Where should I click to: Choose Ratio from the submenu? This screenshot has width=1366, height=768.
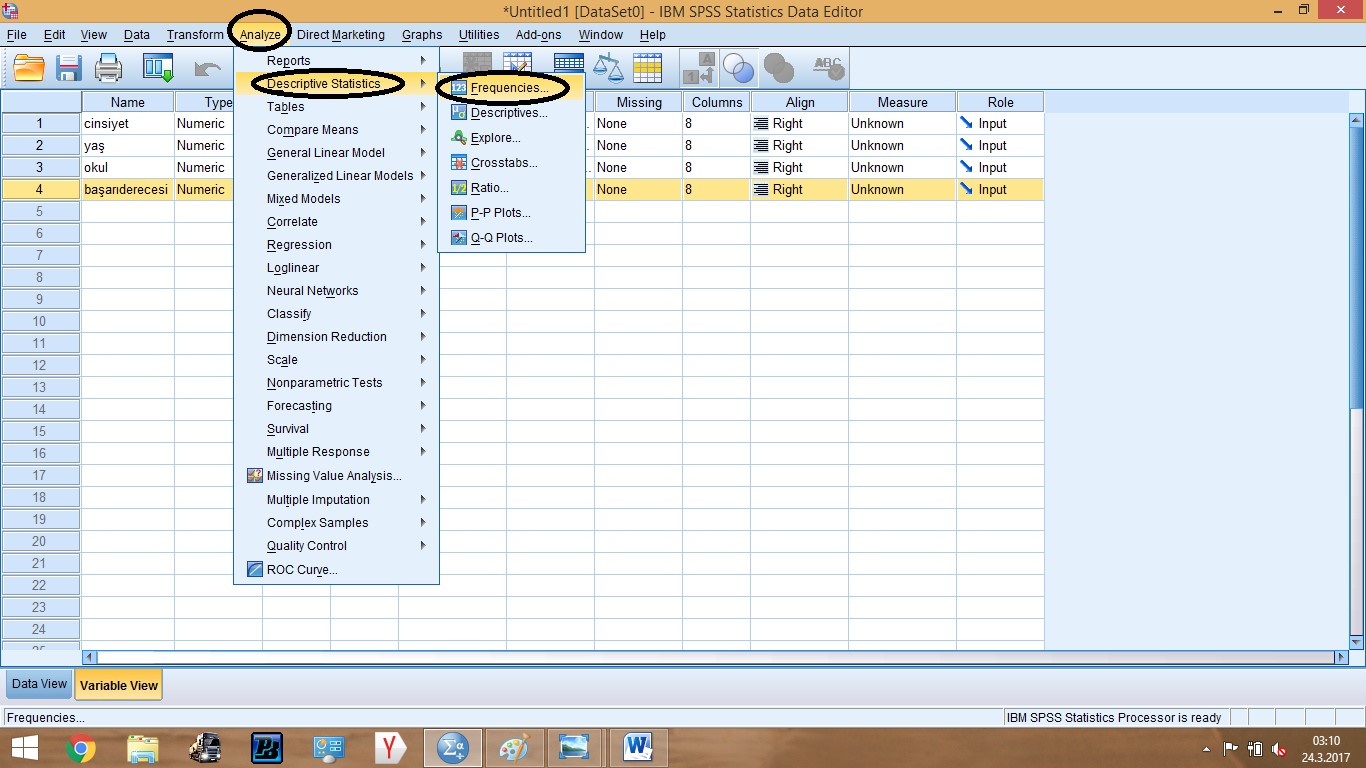tap(511, 188)
